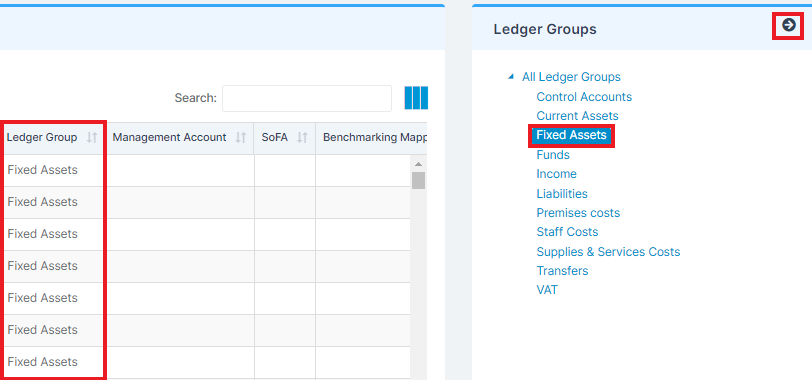This screenshot has width=812, height=380.
Task: Open the column visibility icon beside Search
Action: [x=416, y=98]
